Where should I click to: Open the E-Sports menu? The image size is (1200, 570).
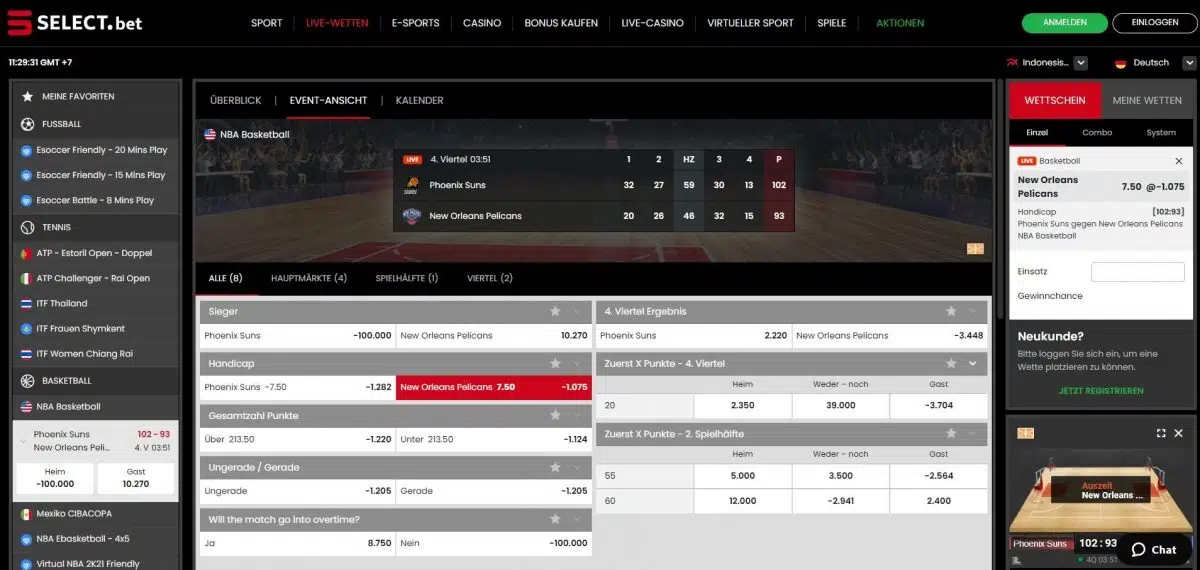(415, 23)
